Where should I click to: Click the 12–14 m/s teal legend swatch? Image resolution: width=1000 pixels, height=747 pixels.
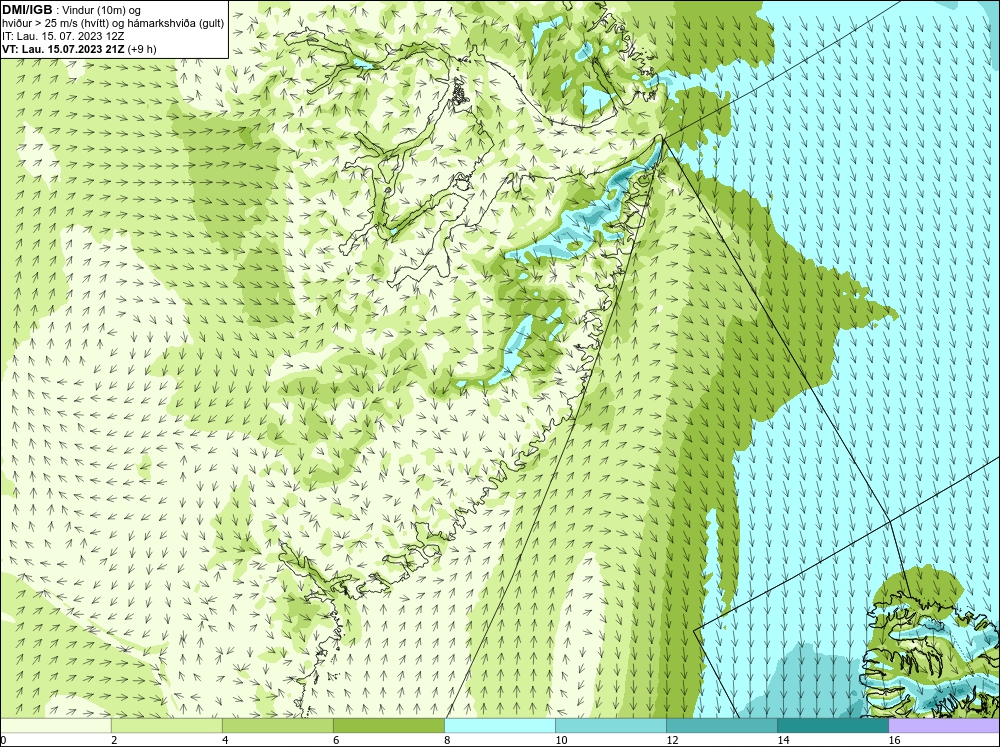721,725
